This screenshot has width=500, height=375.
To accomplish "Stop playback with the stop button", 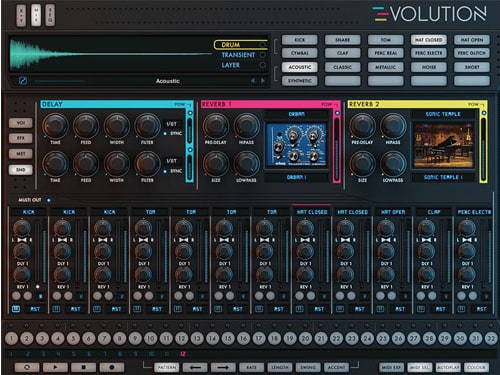I will point(84,367).
